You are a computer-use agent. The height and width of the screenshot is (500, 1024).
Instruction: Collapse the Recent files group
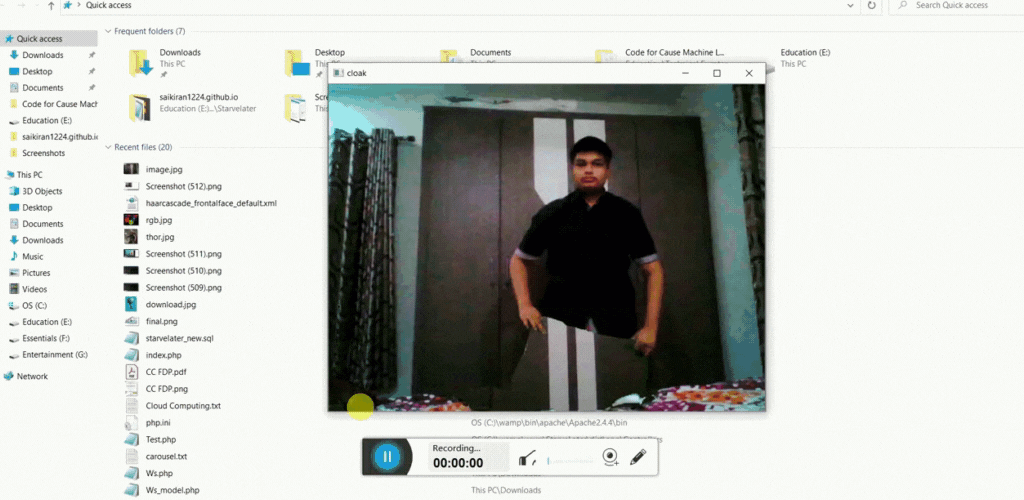[x=108, y=147]
